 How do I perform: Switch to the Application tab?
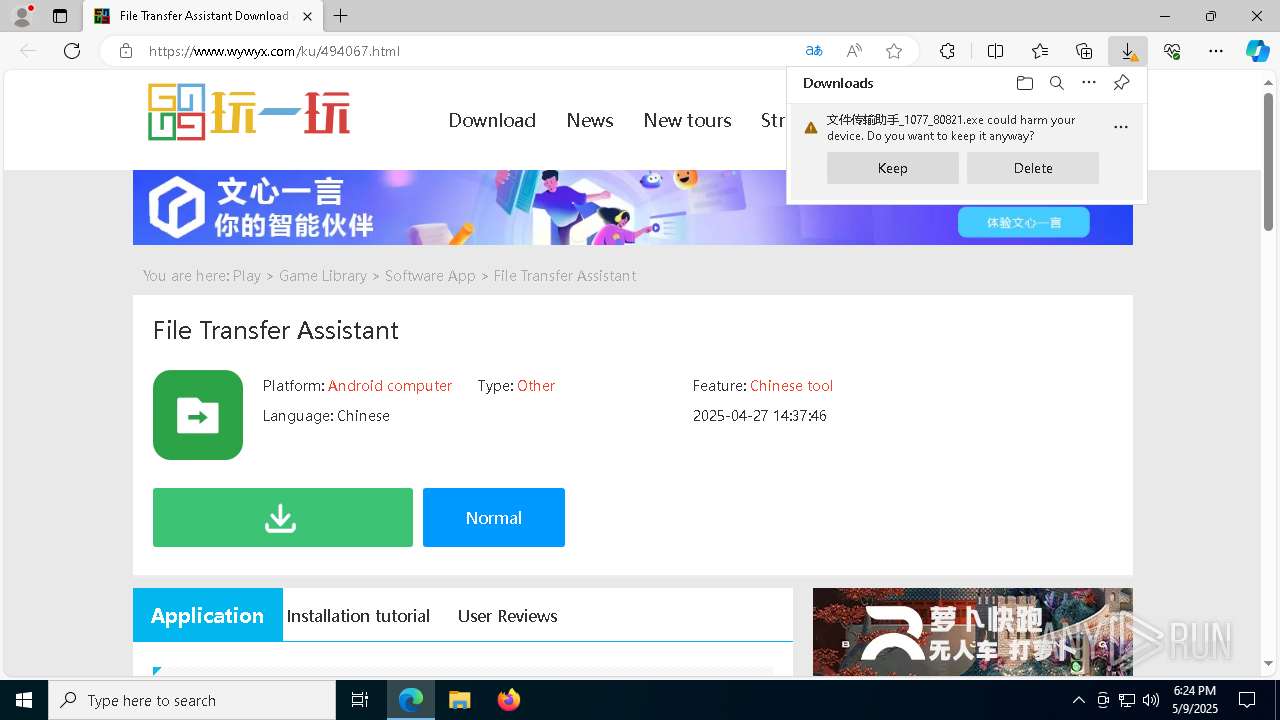tap(208, 615)
